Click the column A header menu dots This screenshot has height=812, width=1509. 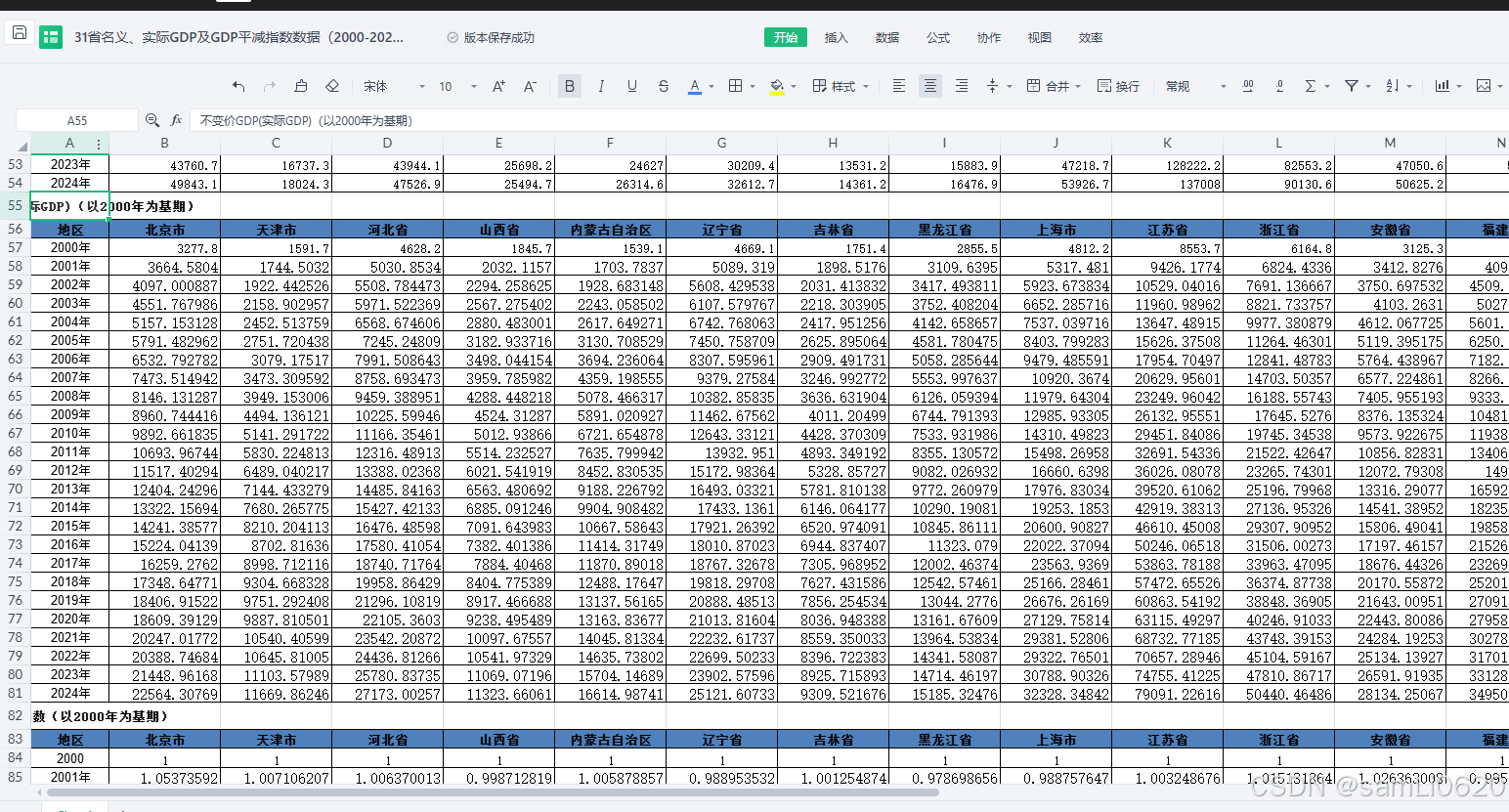(99, 144)
